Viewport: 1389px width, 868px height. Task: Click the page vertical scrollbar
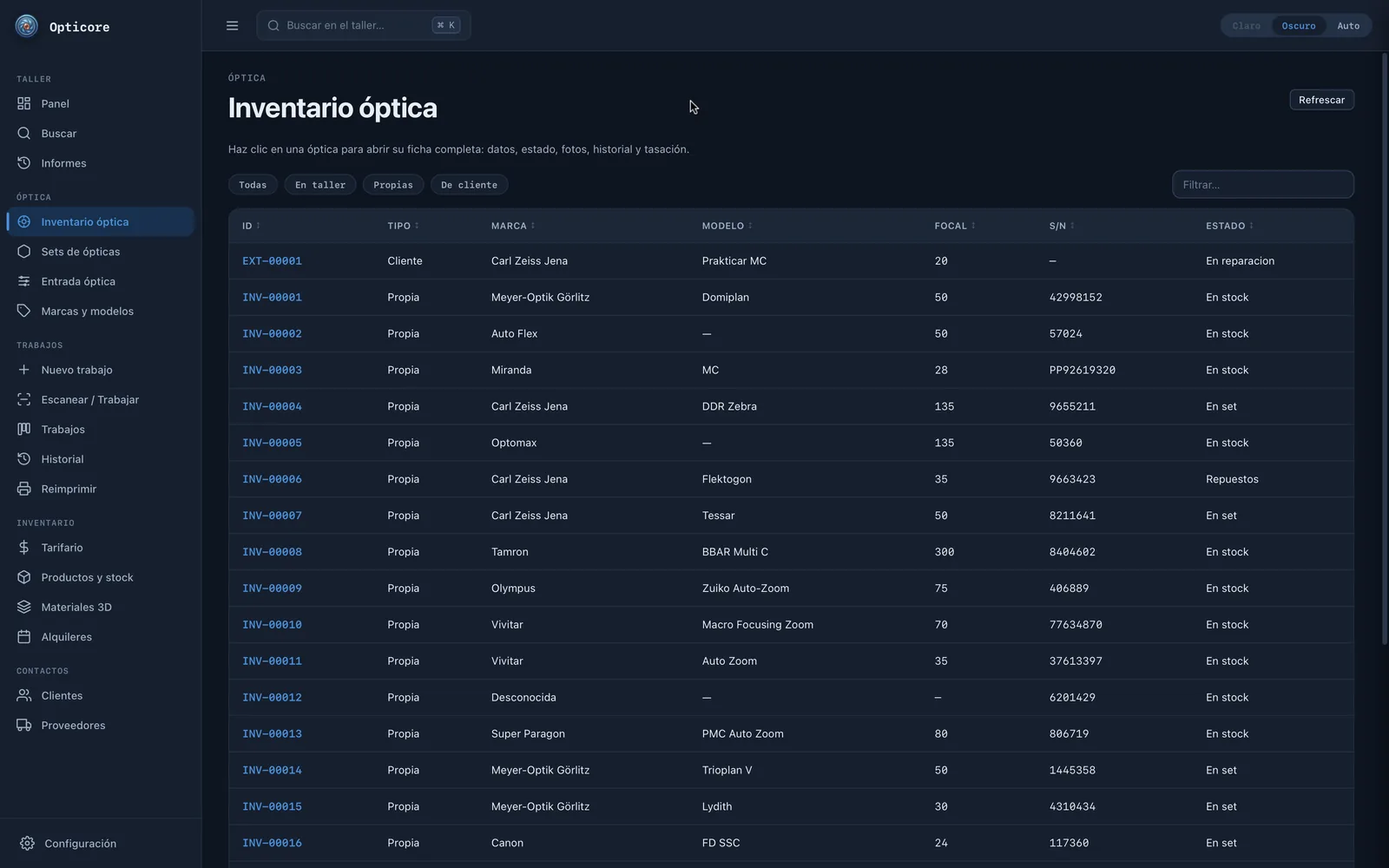pos(1385,347)
